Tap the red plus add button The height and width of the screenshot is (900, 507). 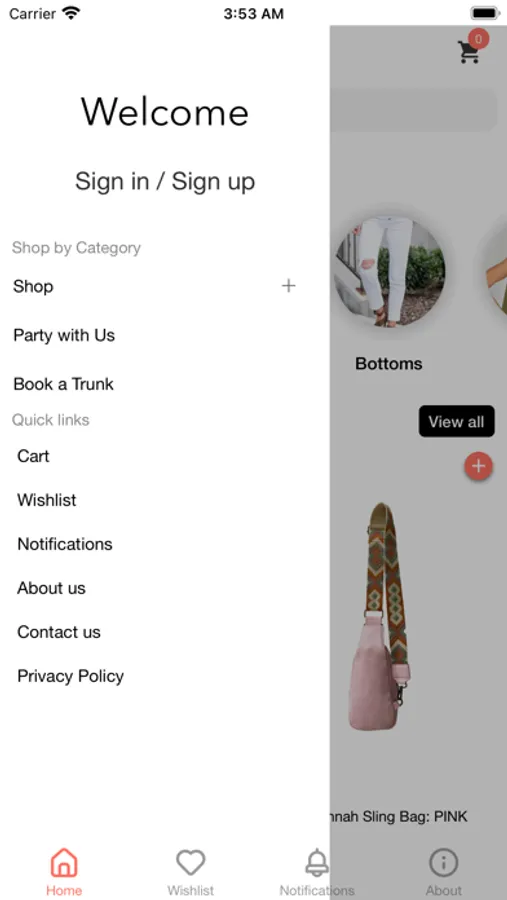pyautogui.click(x=478, y=466)
